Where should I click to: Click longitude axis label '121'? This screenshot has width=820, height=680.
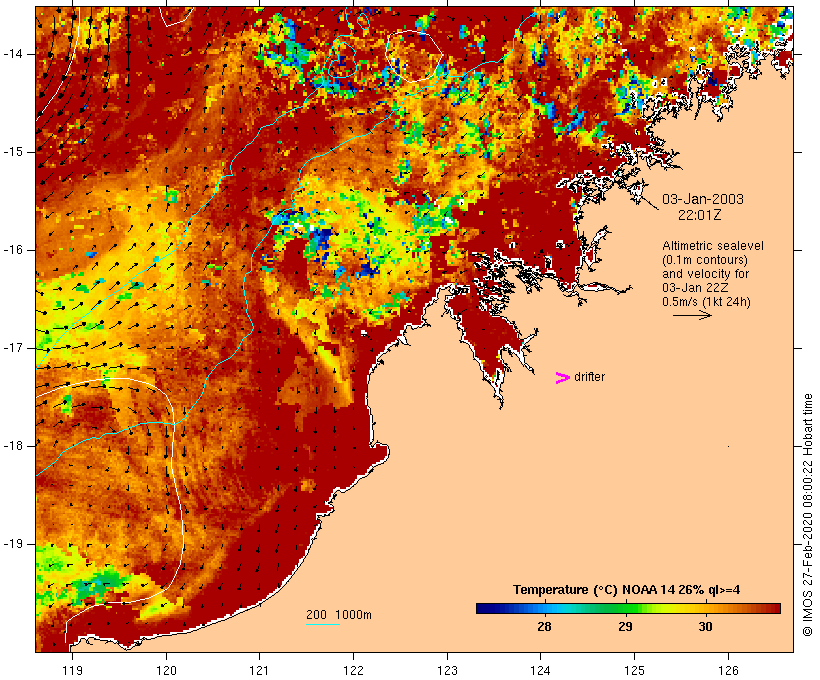coord(259,670)
